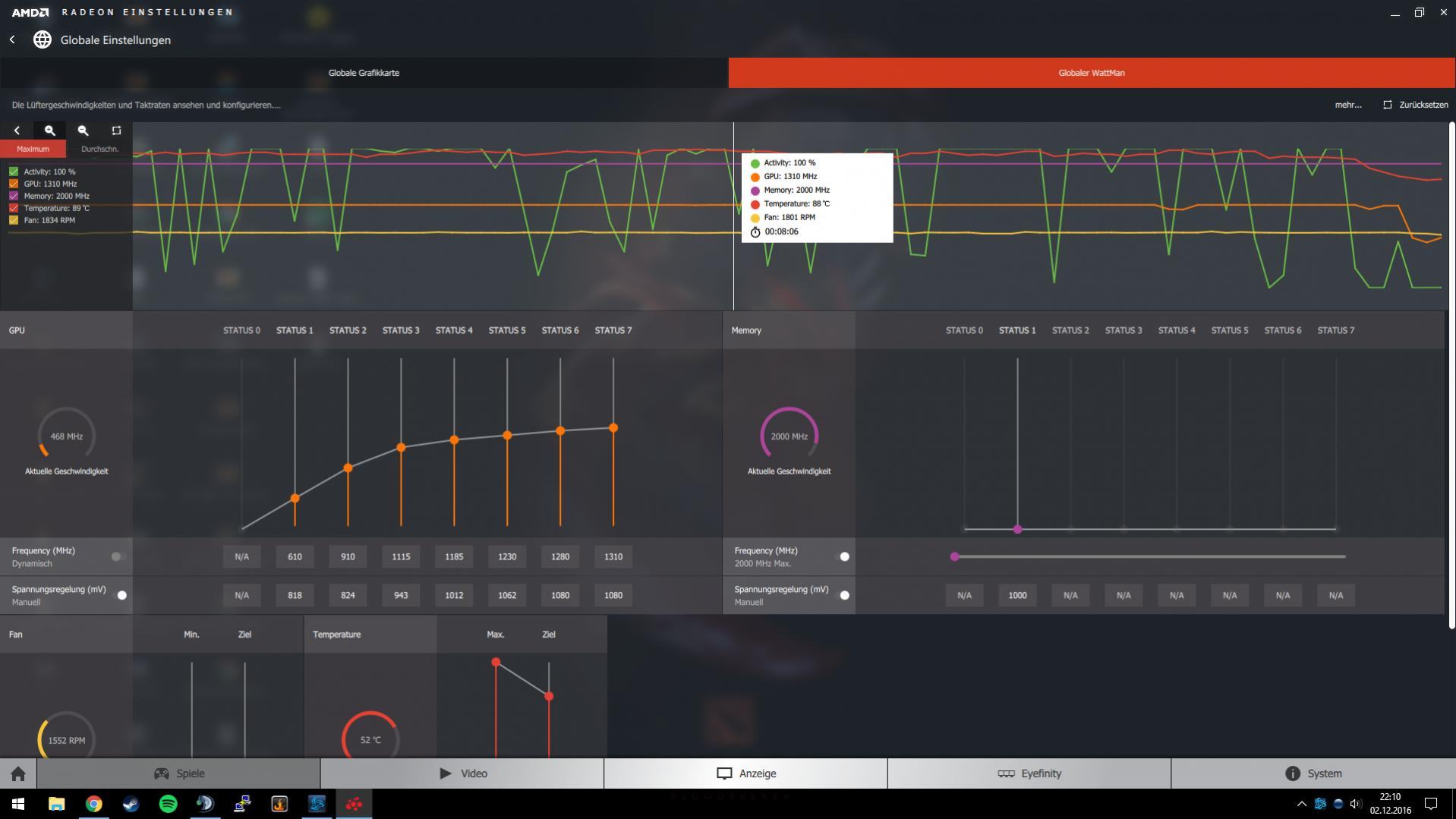Grab the Memory frequency slider handle

pos(955,556)
